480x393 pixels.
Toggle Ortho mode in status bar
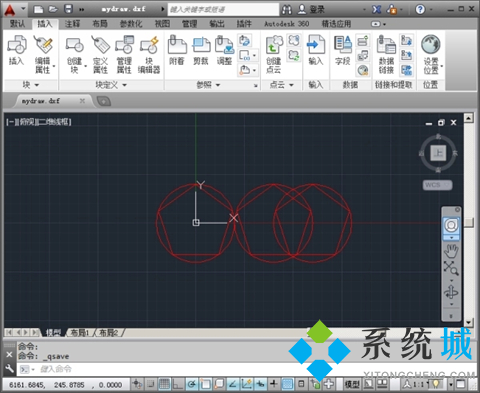(x=177, y=384)
